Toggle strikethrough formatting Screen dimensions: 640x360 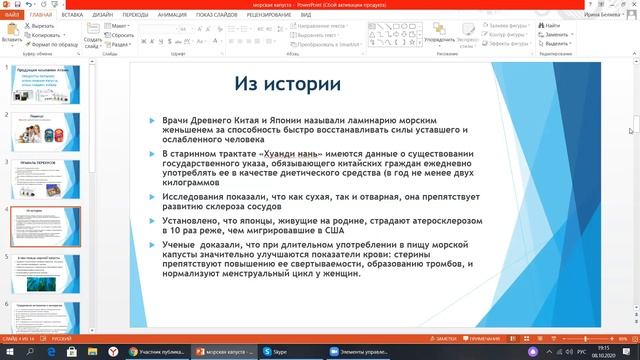pyautogui.click(x=178, y=41)
